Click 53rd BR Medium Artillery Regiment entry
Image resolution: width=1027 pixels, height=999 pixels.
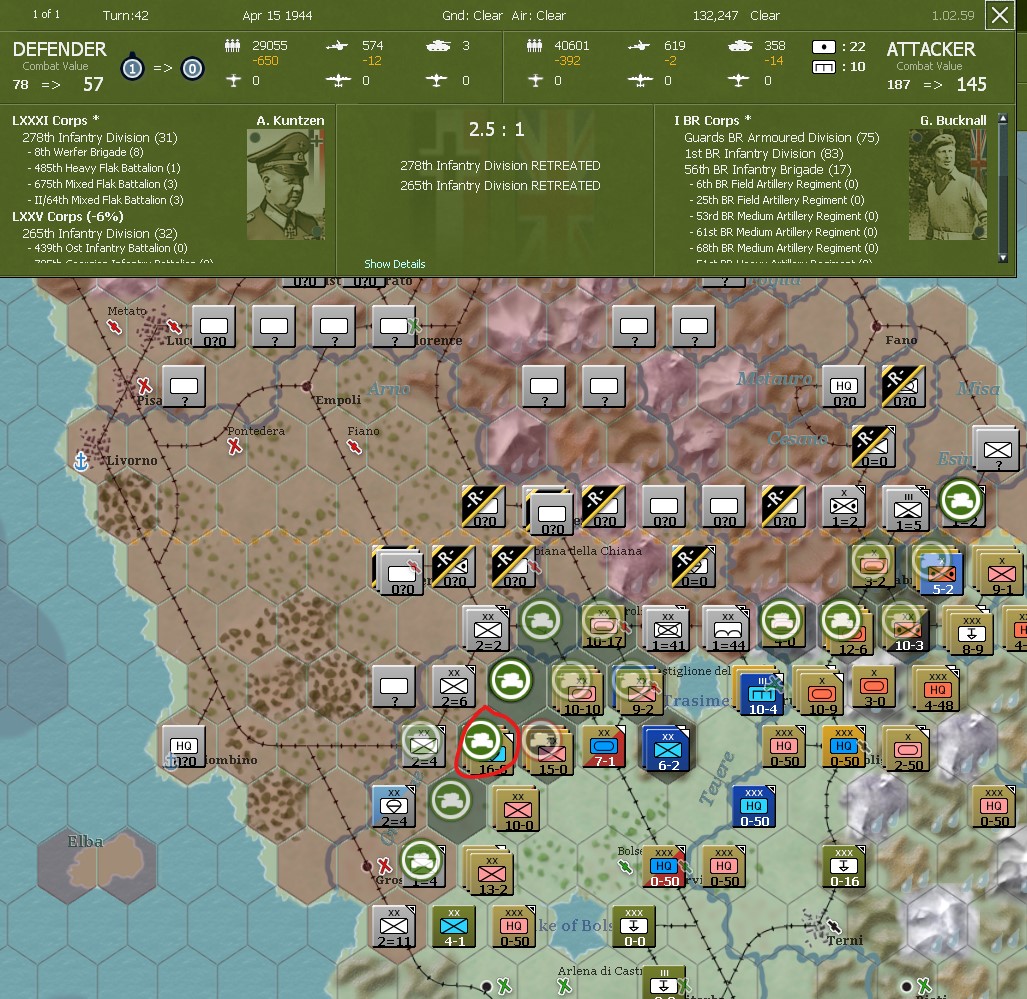783,216
